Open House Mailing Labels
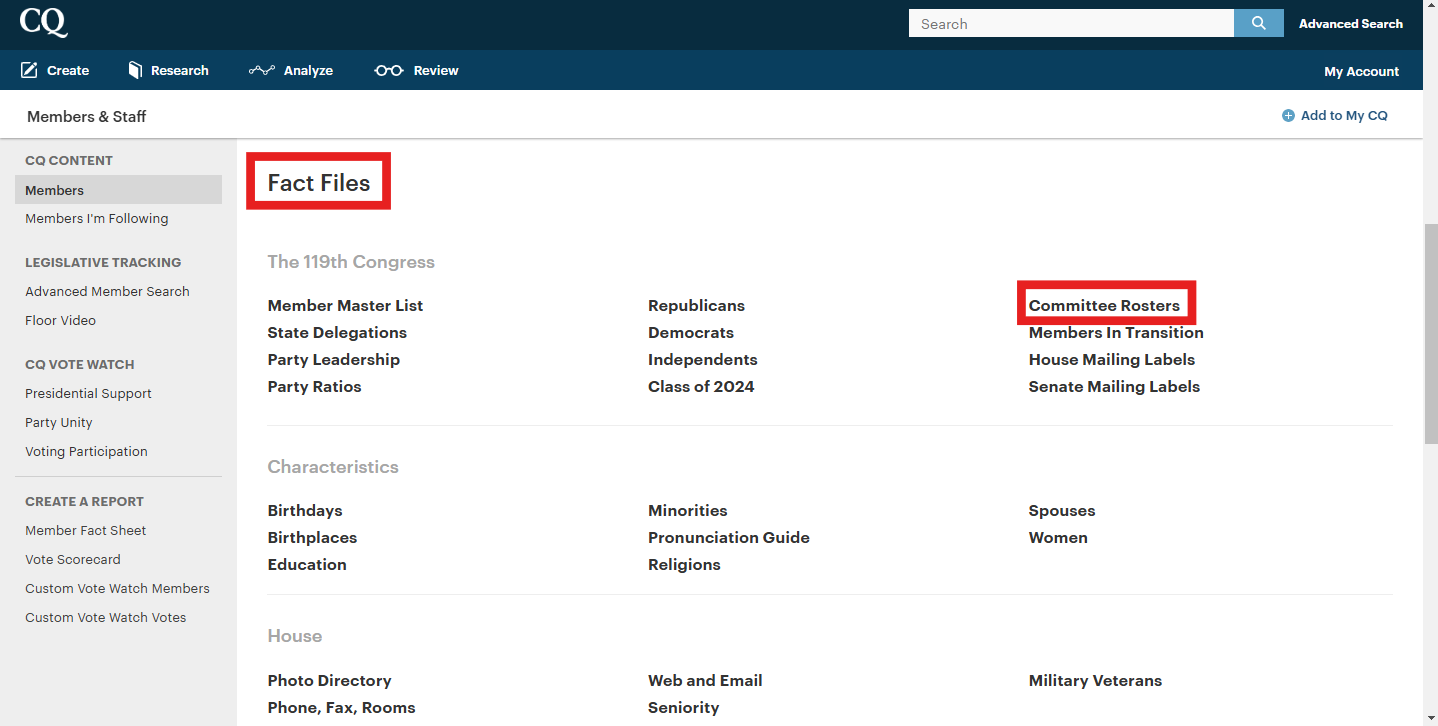 (1112, 359)
